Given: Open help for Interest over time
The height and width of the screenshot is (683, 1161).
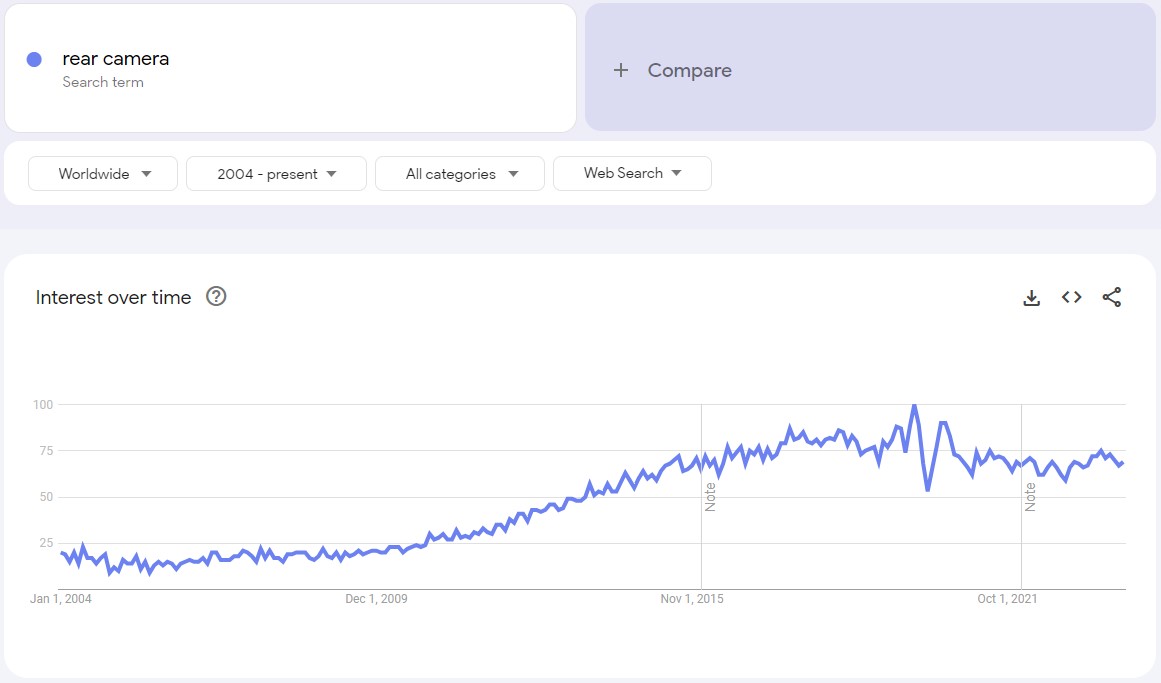Looking at the screenshot, I should tap(216, 296).
